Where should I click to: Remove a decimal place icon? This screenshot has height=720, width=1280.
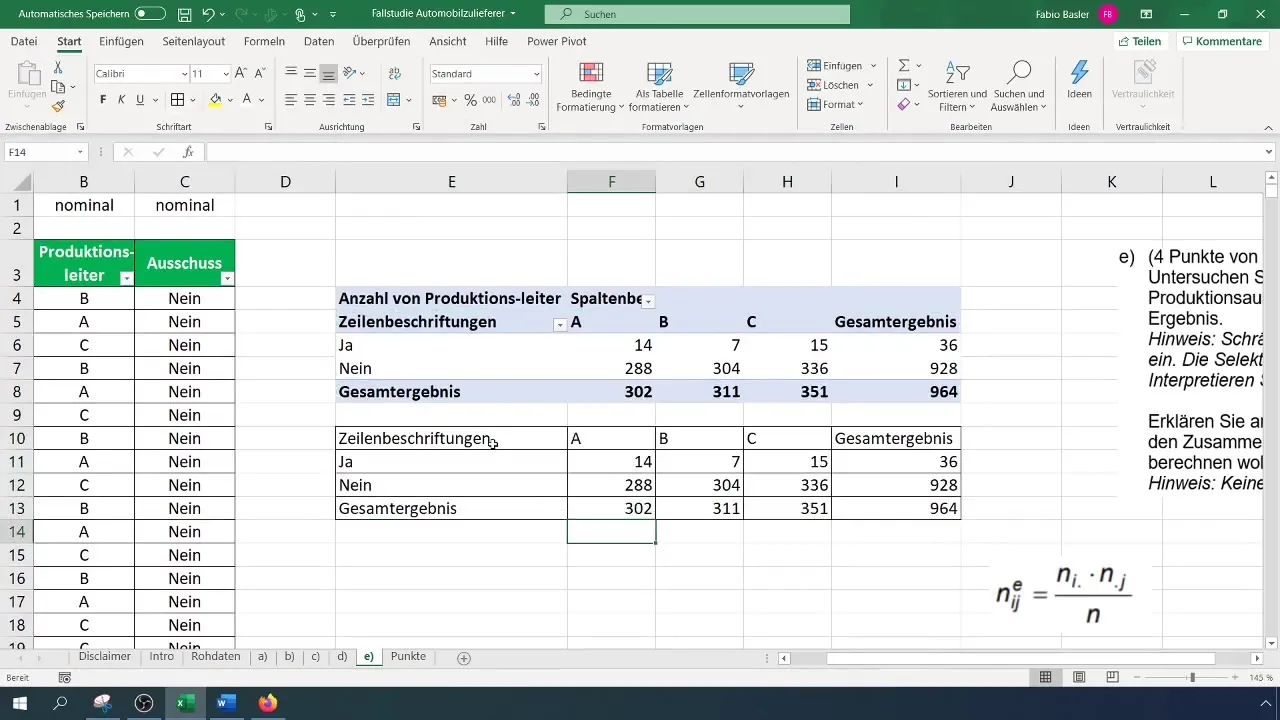[534, 100]
